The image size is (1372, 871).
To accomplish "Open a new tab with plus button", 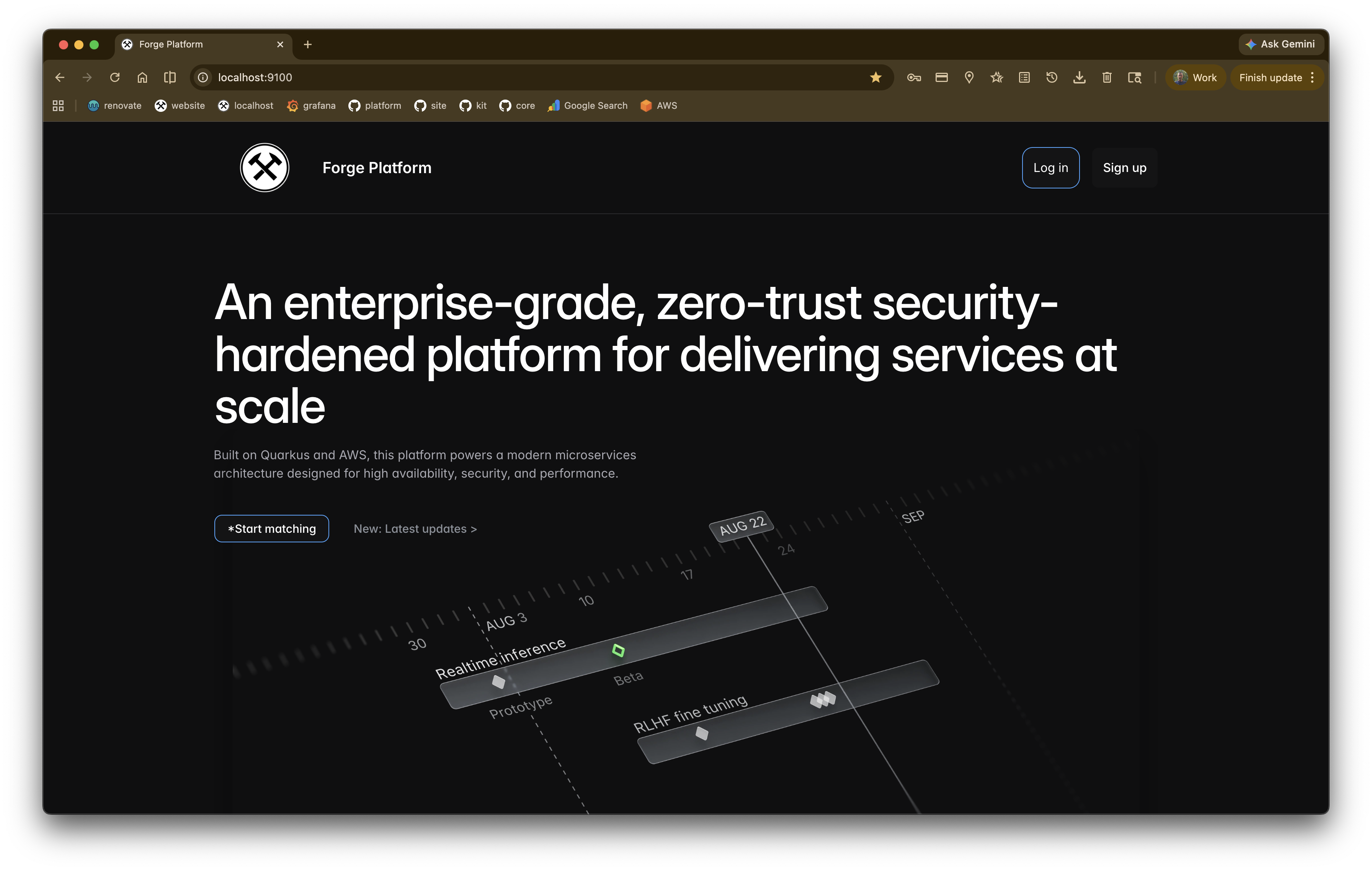I will coord(308,44).
